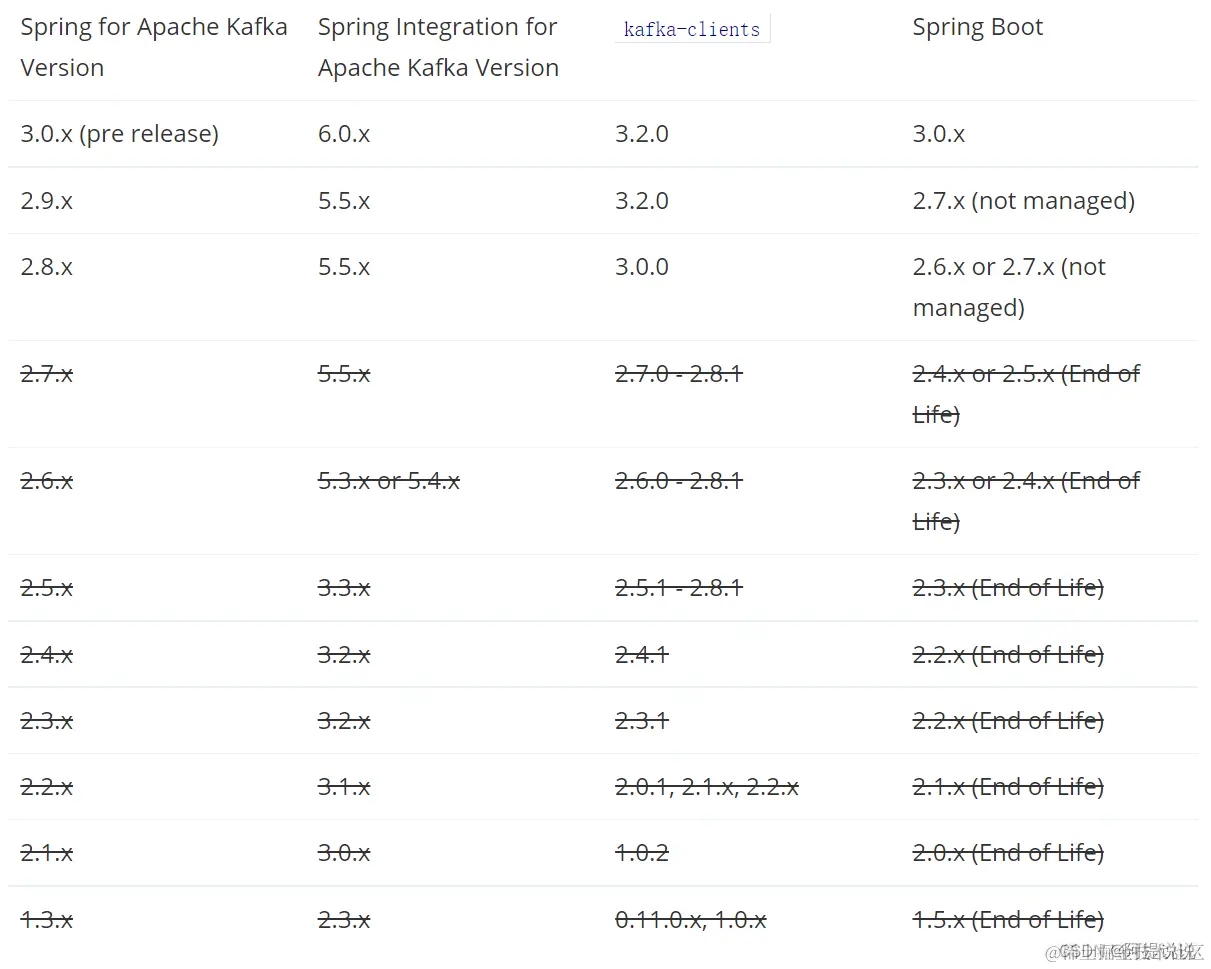The width and height of the screenshot is (1211, 969).
Task: Select the "6.0.x" integration version cell
Action: [344, 133]
